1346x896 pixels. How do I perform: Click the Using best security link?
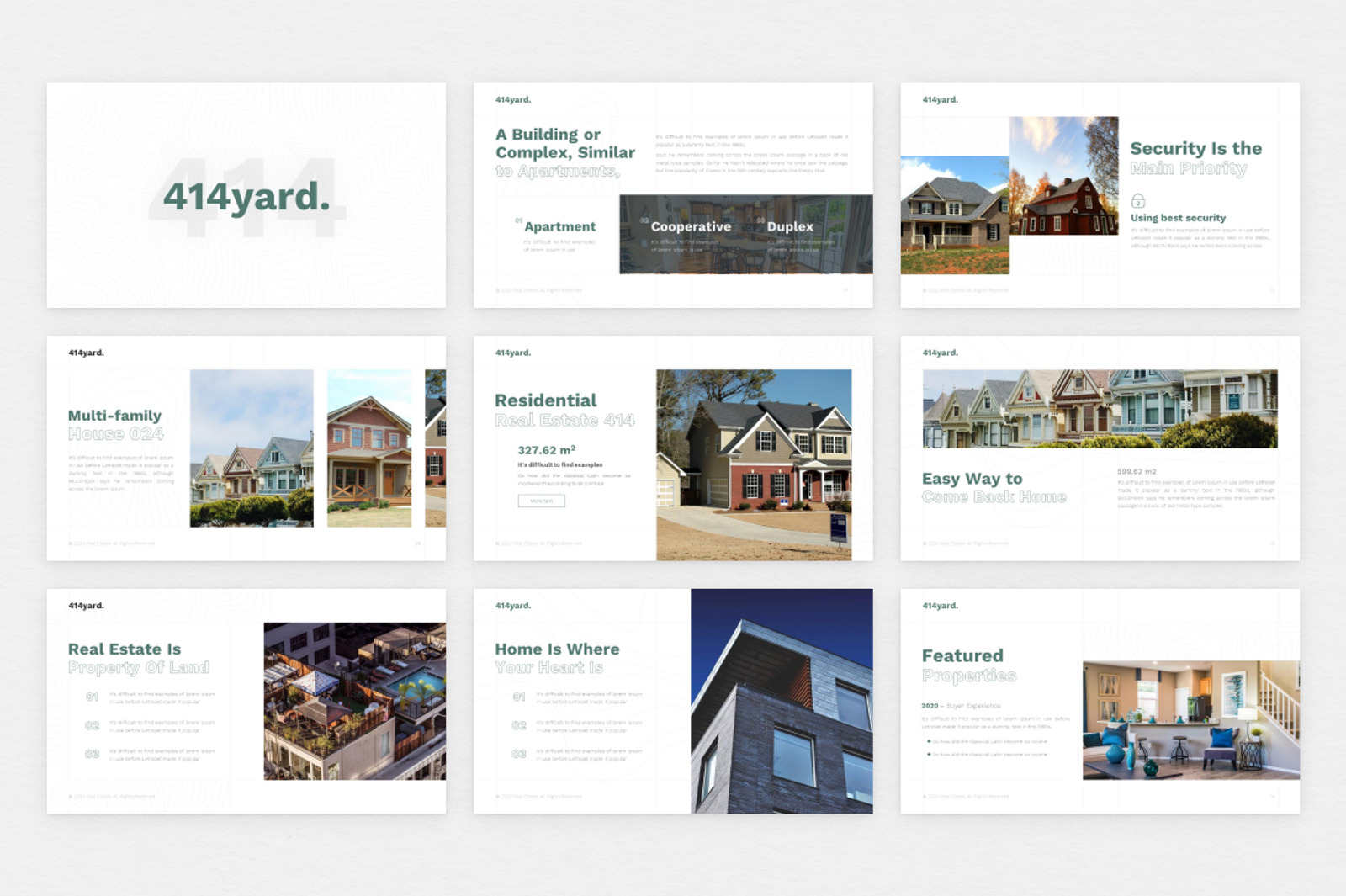[1179, 216]
